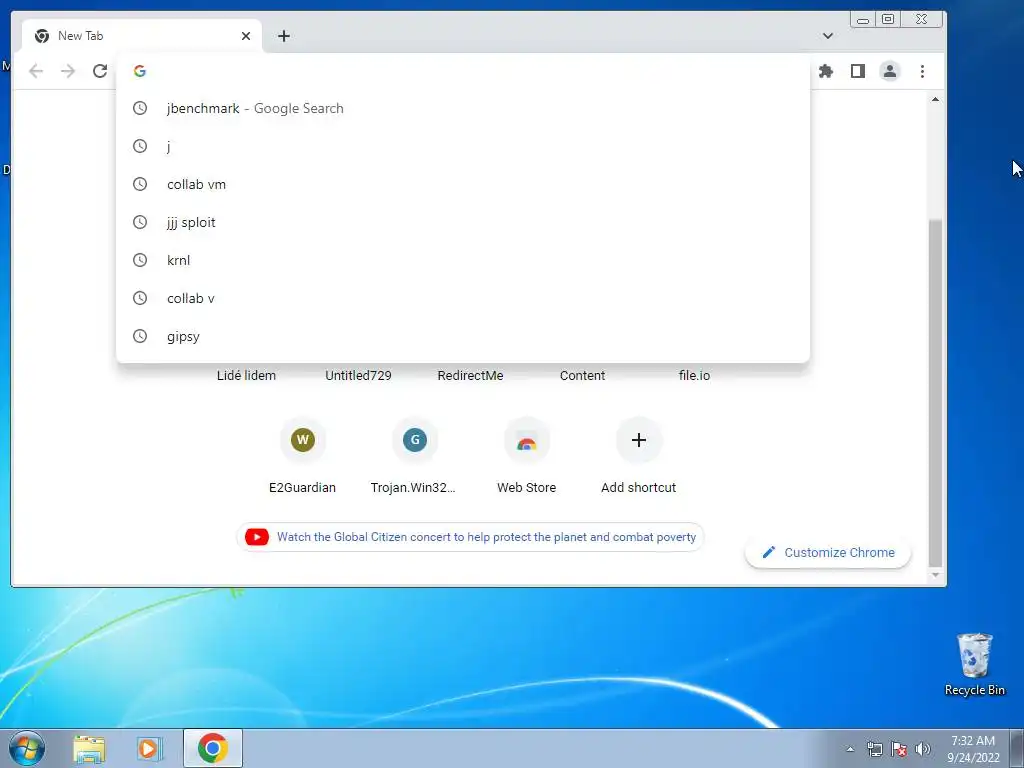Select the 'collab v' suggestion
This screenshot has width=1024, height=768.
coord(463,298)
